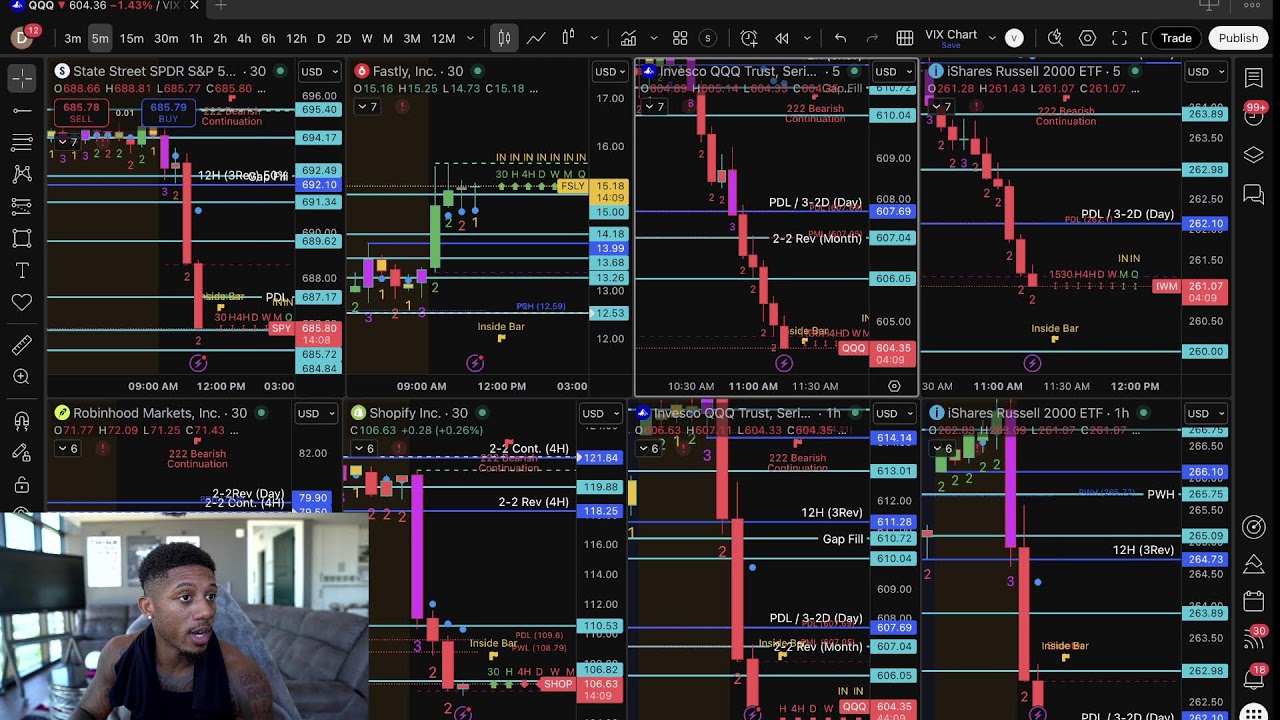Expand the indicators favorites dropdown arrow

pos(654,38)
